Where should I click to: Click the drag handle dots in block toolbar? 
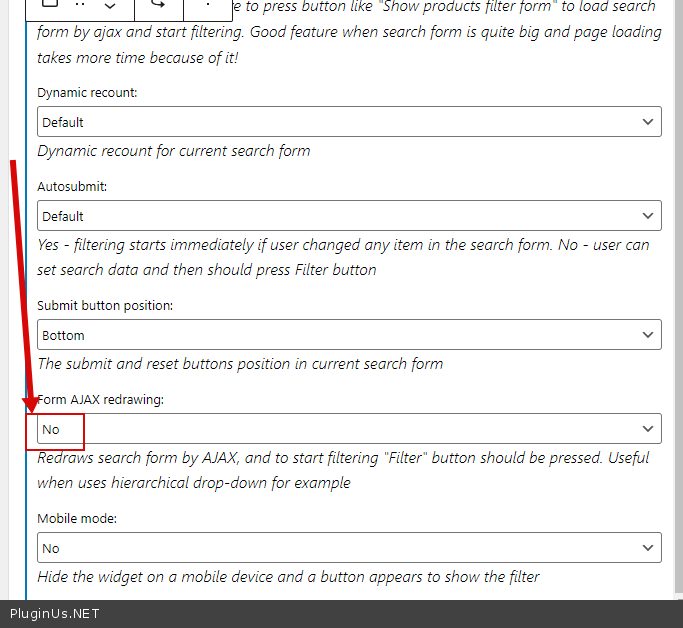click(82, 5)
